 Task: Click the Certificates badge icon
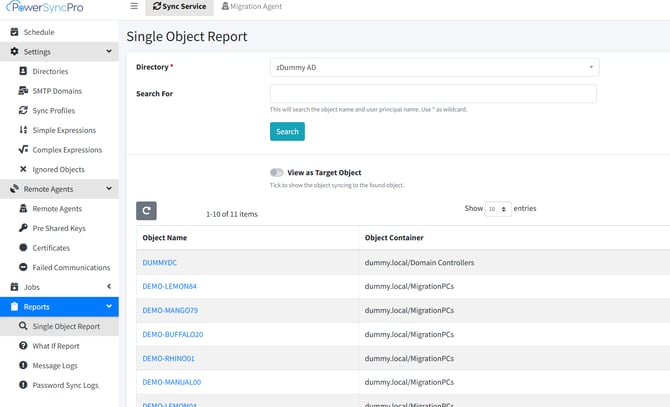pos(23,247)
